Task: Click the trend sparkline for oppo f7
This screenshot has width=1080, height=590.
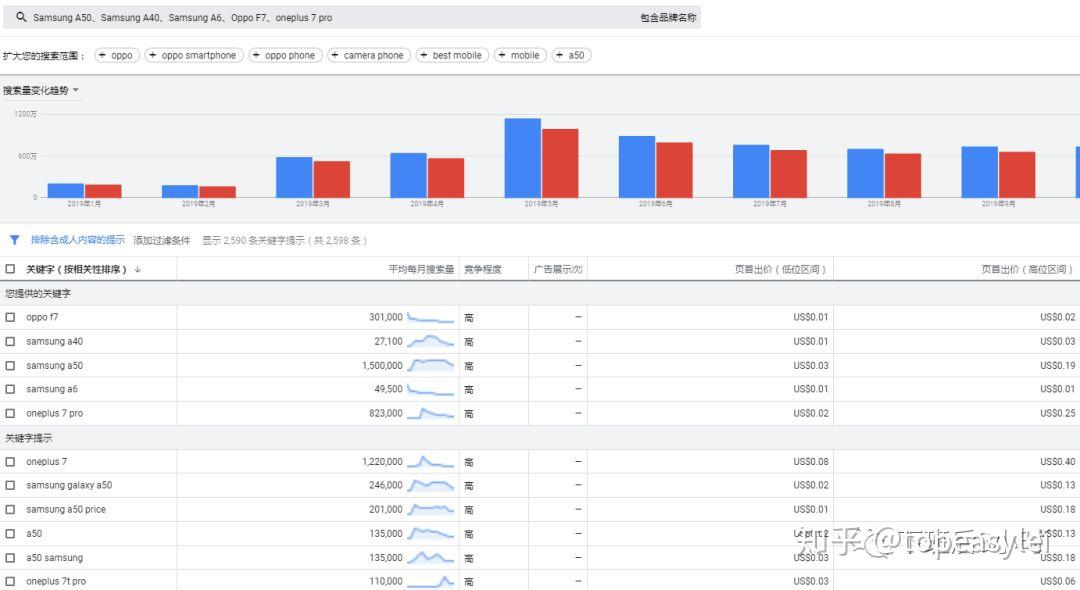Action: (430, 317)
